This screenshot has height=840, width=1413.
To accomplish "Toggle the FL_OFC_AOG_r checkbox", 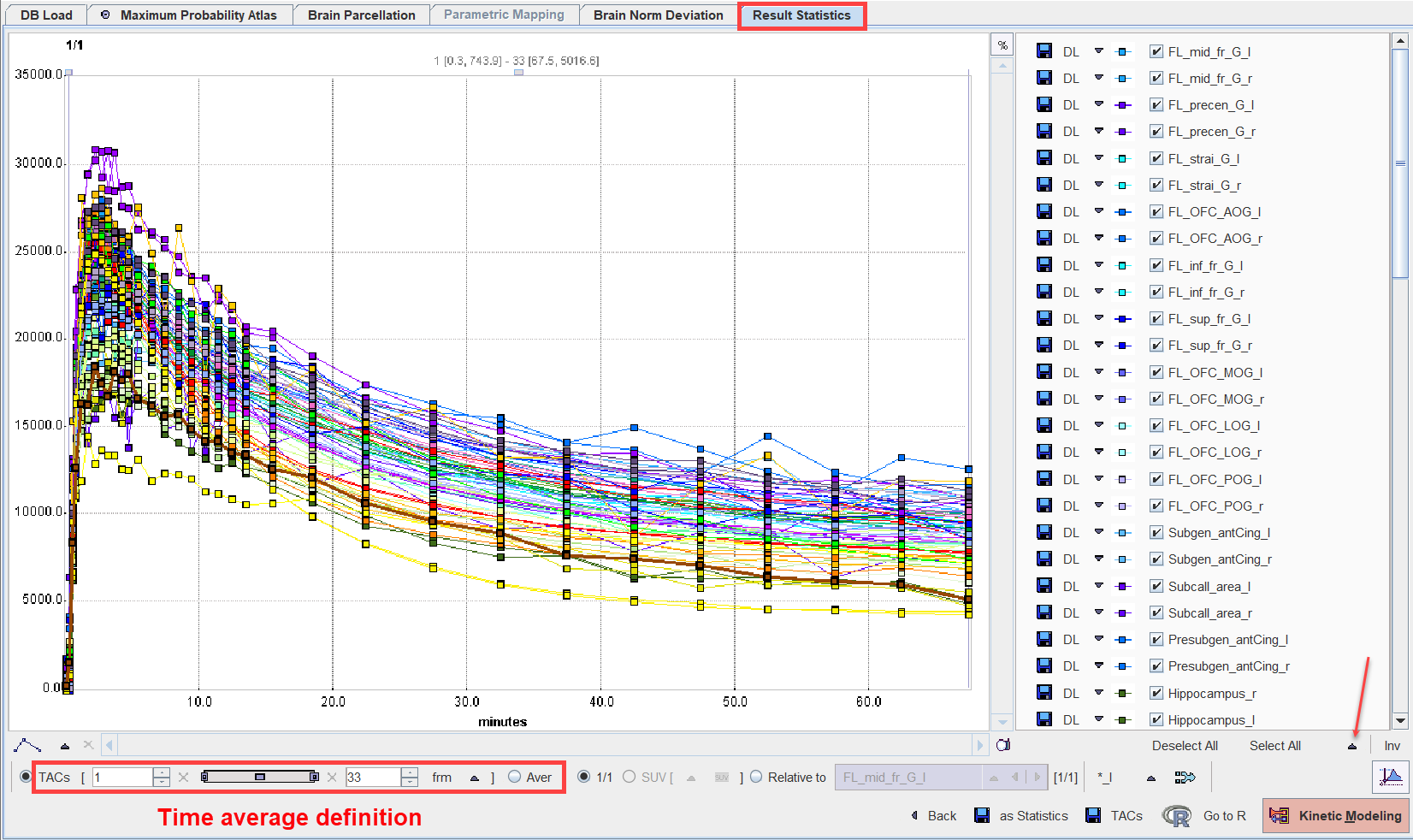I will click(x=1156, y=238).
